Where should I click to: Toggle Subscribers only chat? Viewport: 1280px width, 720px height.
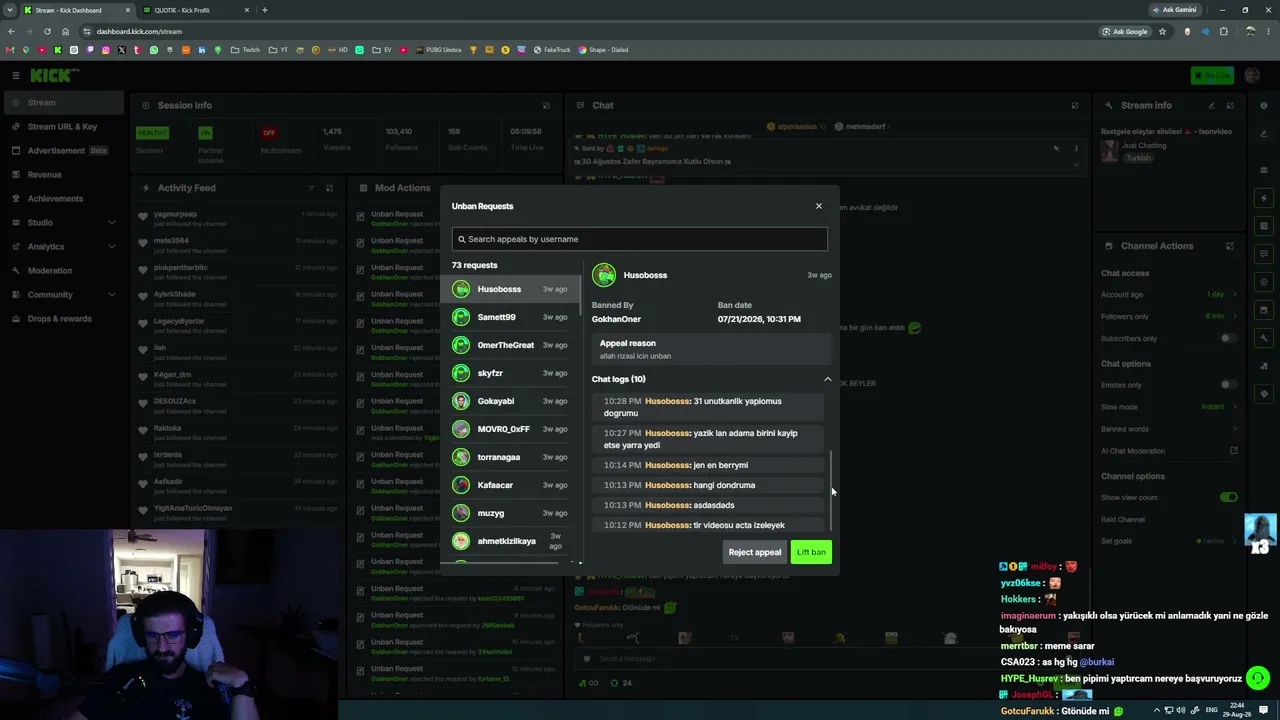pos(1228,338)
